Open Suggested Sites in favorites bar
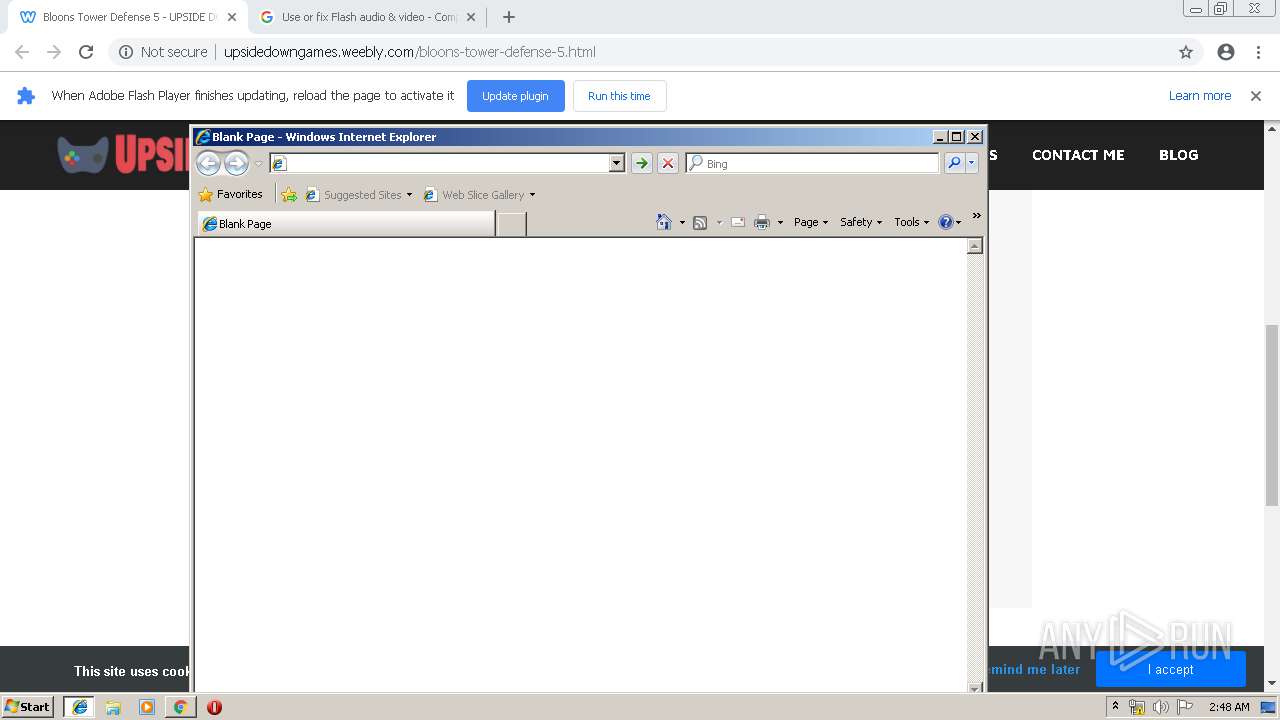1280x720 pixels. [359, 195]
